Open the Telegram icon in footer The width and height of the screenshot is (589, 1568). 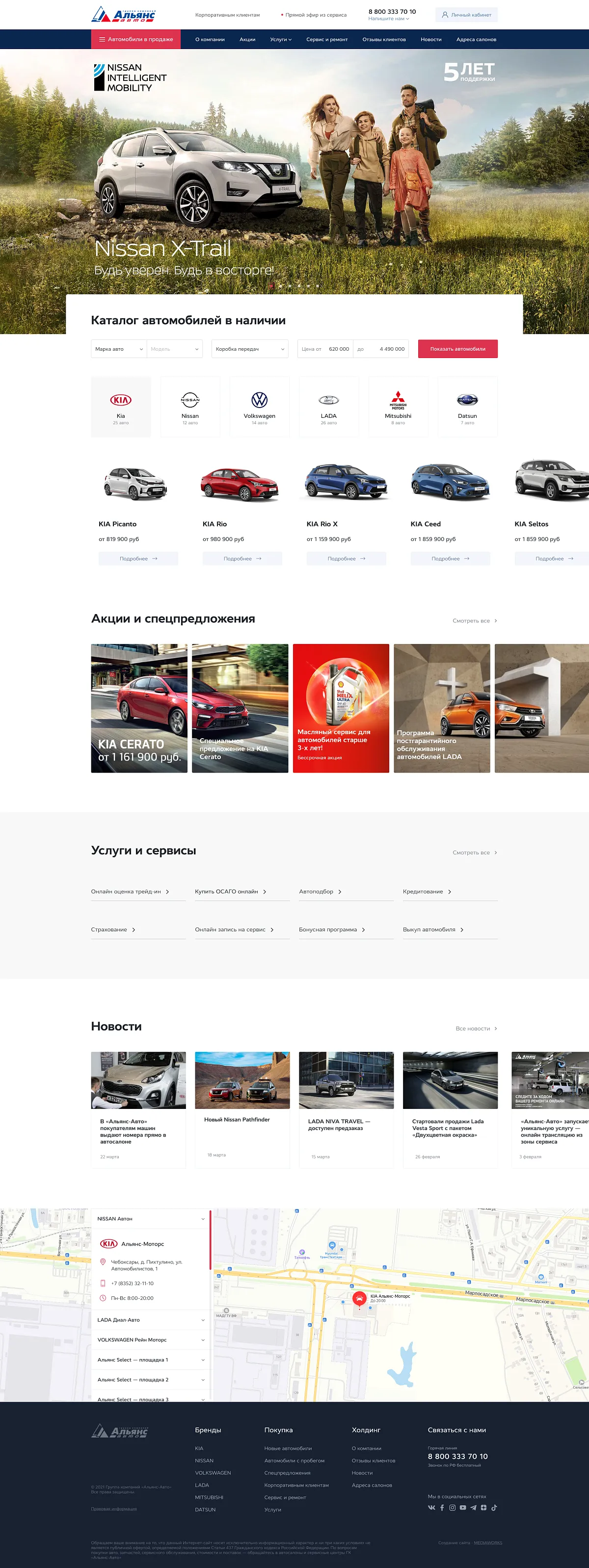473,1507
